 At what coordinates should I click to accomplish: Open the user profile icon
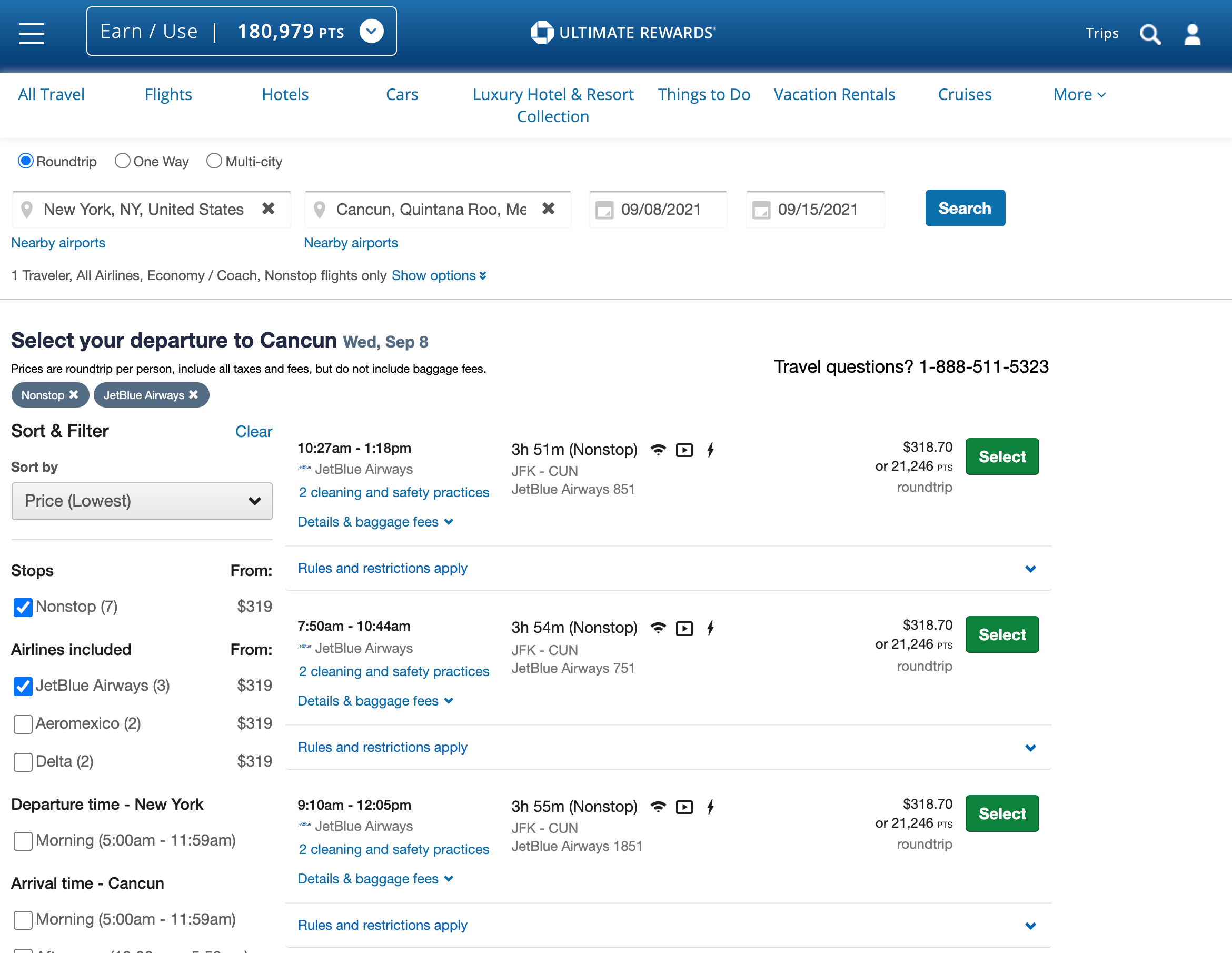point(1192,34)
